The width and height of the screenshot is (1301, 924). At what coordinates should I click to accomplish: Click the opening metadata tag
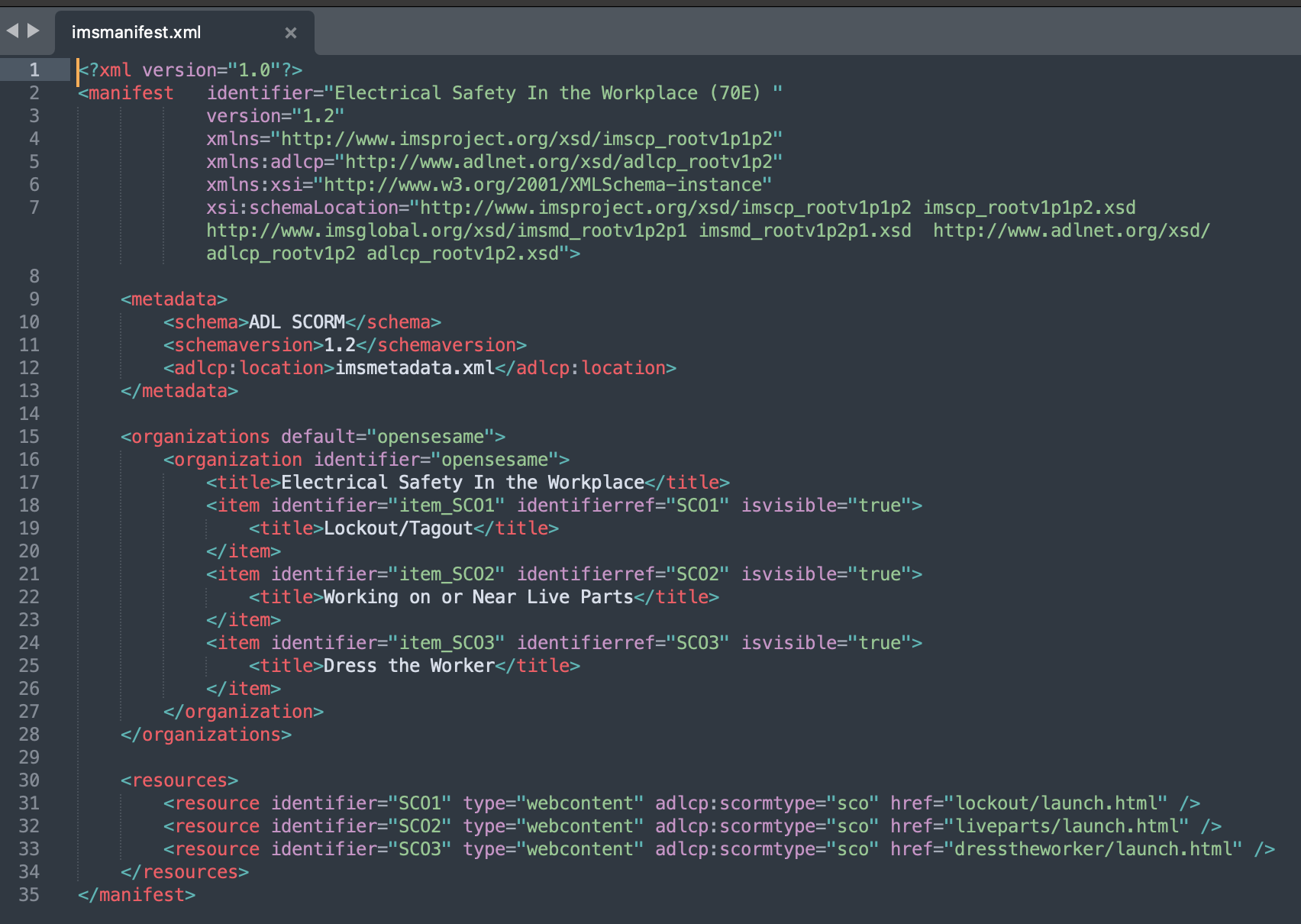pos(174,299)
